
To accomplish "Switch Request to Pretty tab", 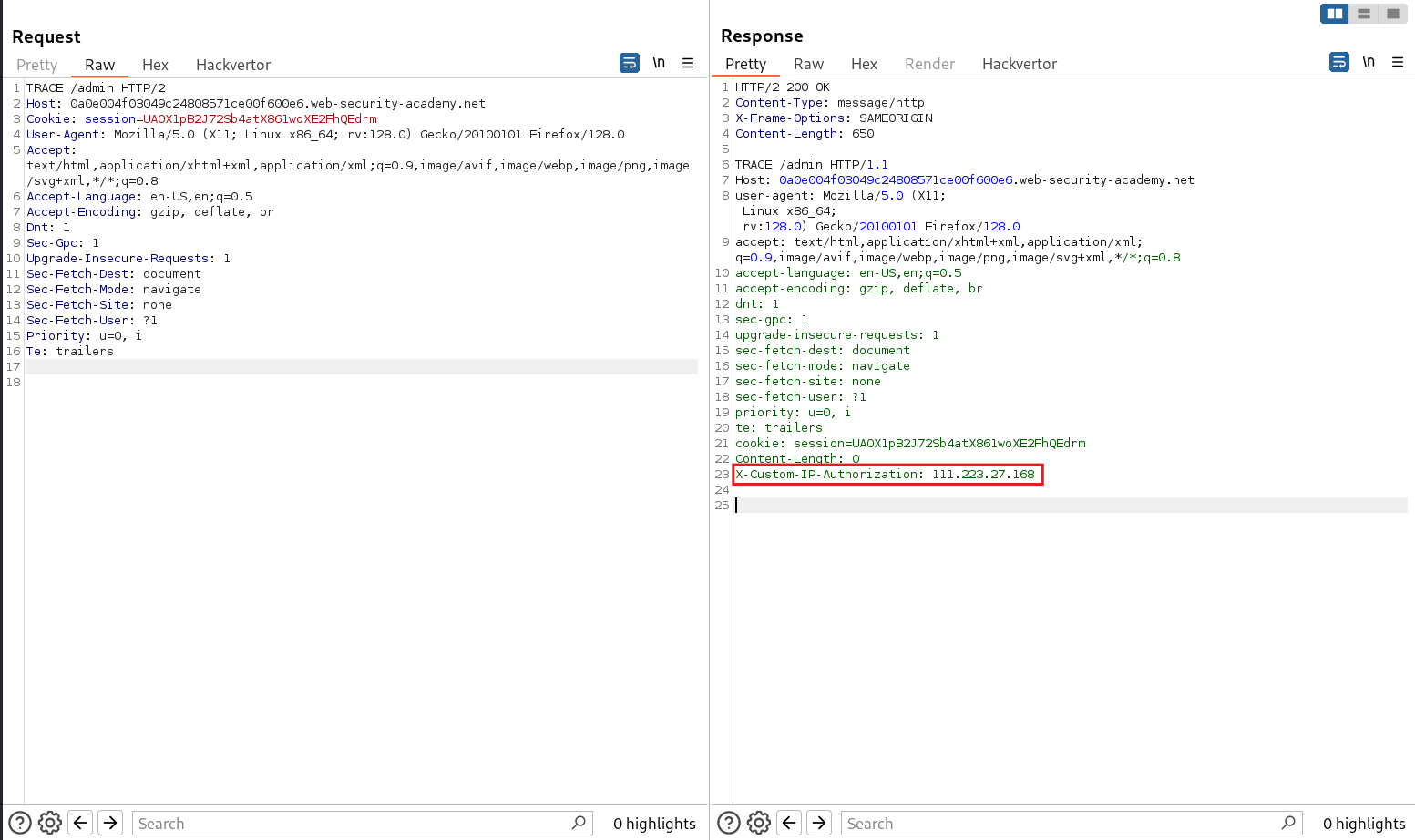I will pos(36,65).
